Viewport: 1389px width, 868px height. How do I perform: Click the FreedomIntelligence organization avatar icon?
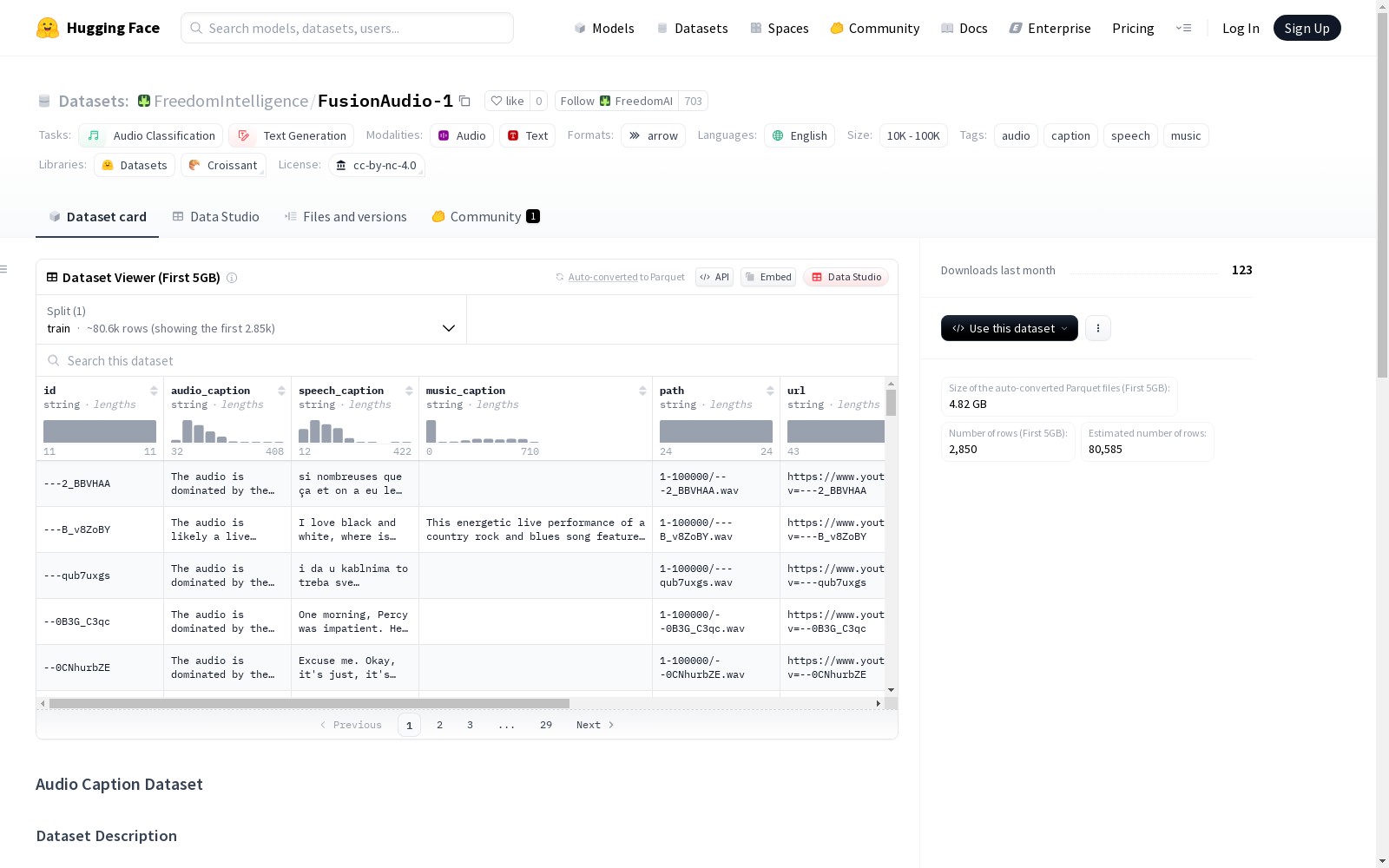[x=144, y=101]
